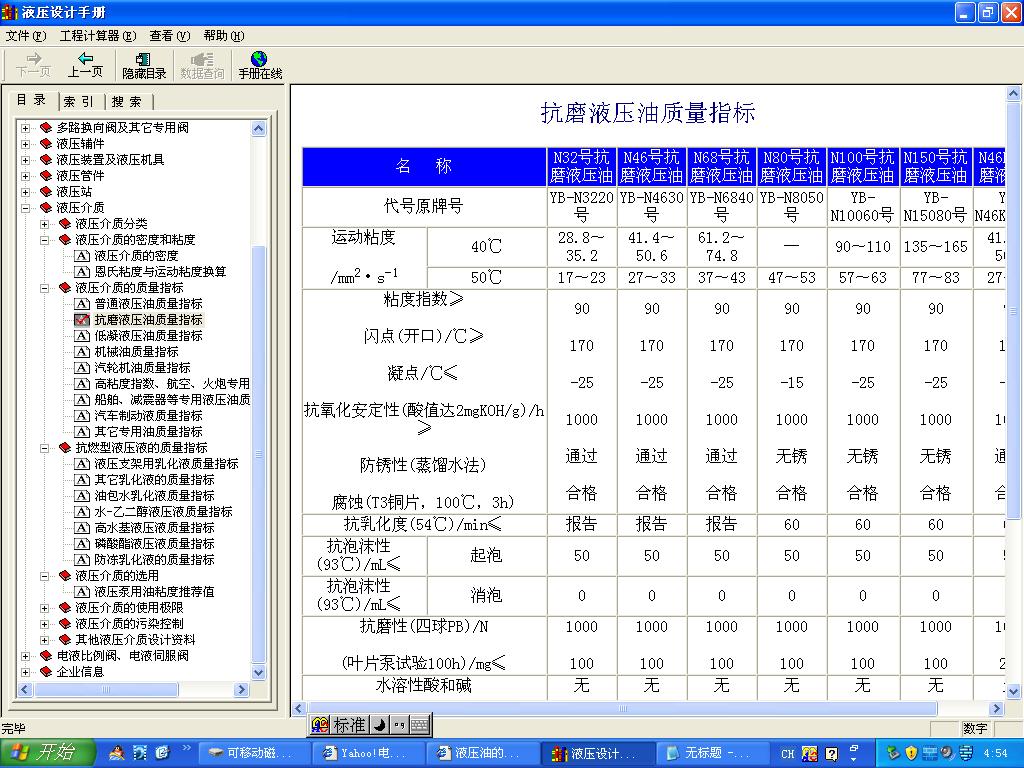Expand the 液压介质分类 node
Screen dimensions: 1024x768
coord(44,224)
